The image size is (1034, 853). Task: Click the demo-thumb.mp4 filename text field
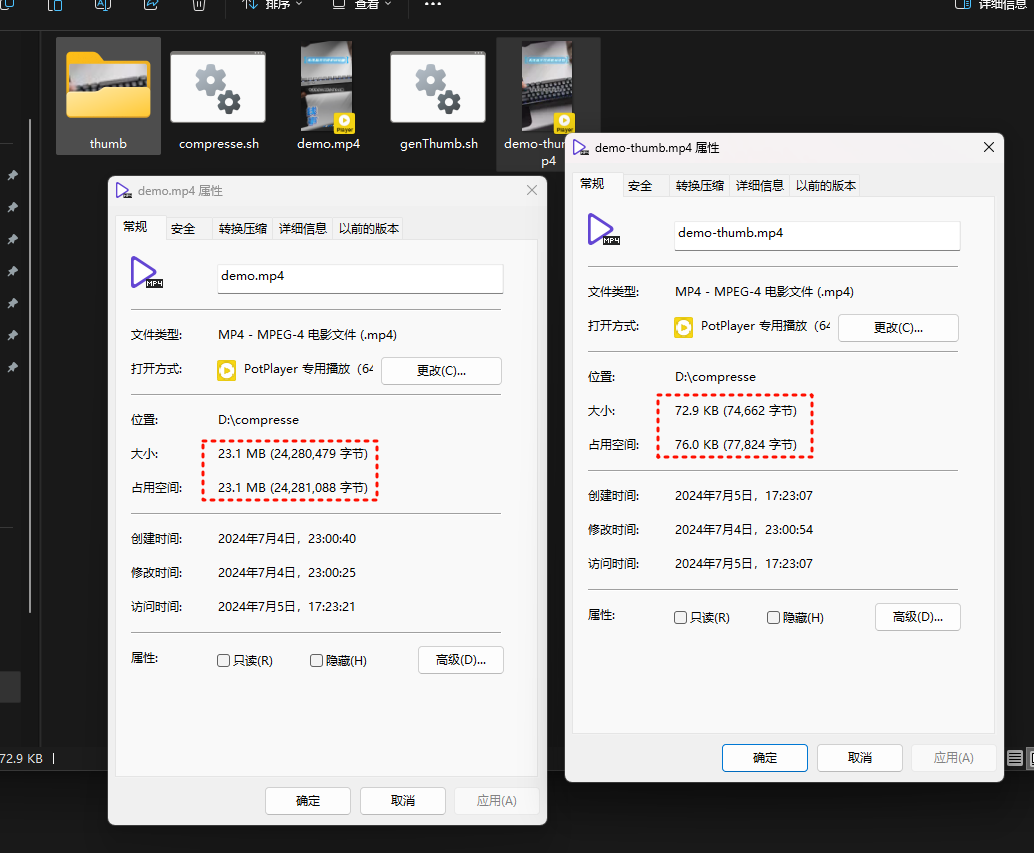click(817, 235)
